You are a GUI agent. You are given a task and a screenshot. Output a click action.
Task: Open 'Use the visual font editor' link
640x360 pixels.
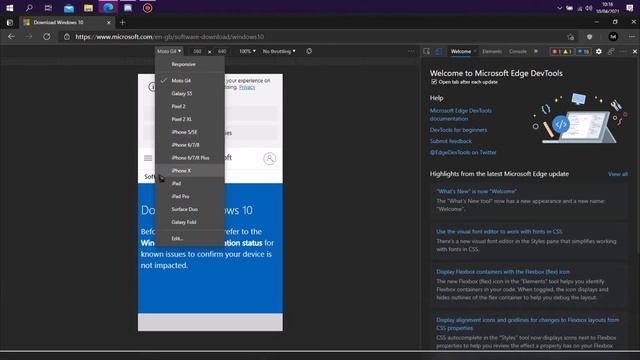pyautogui.click(x=499, y=231)
